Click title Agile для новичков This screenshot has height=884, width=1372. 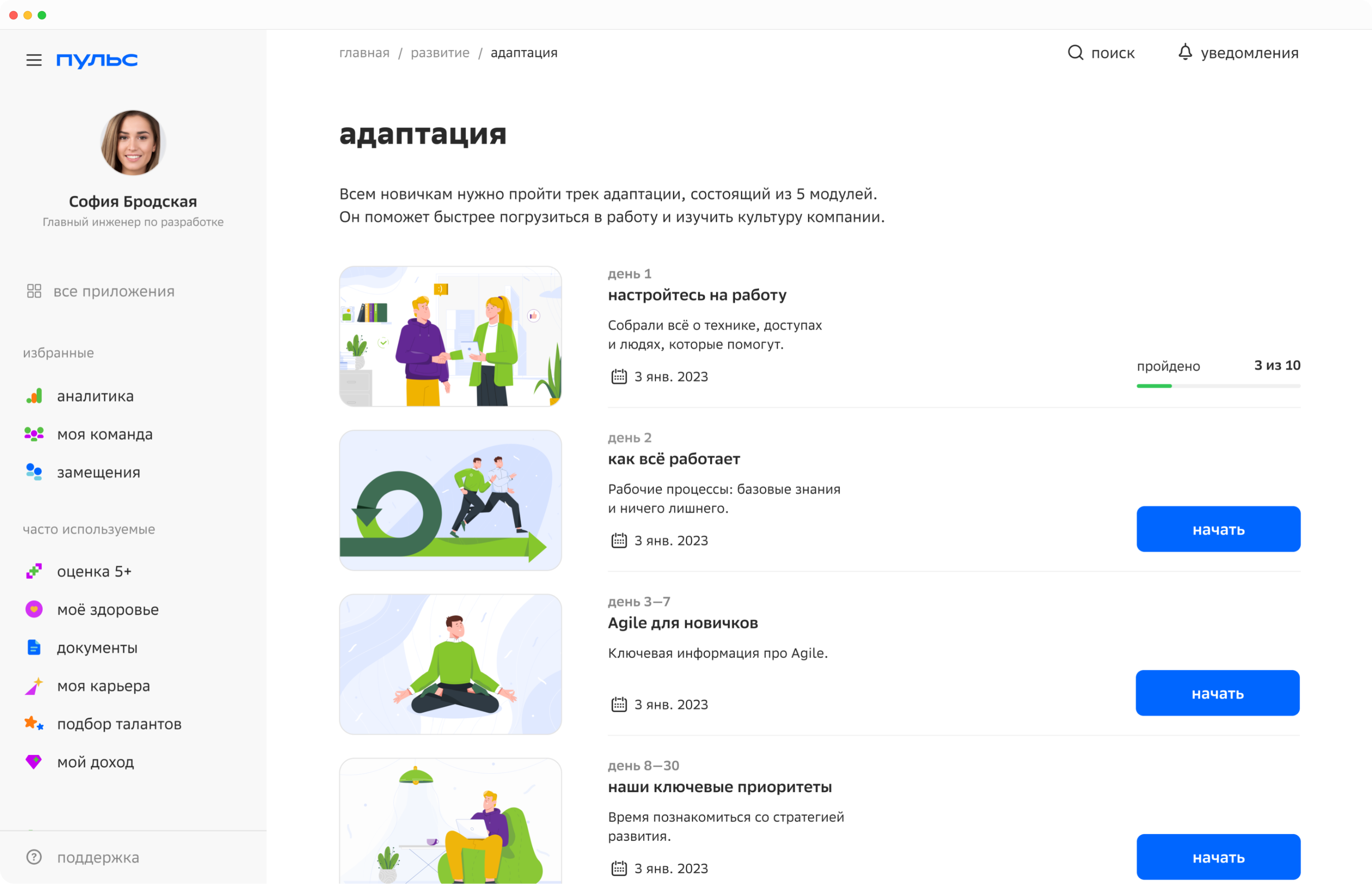(x=683, y=623)
